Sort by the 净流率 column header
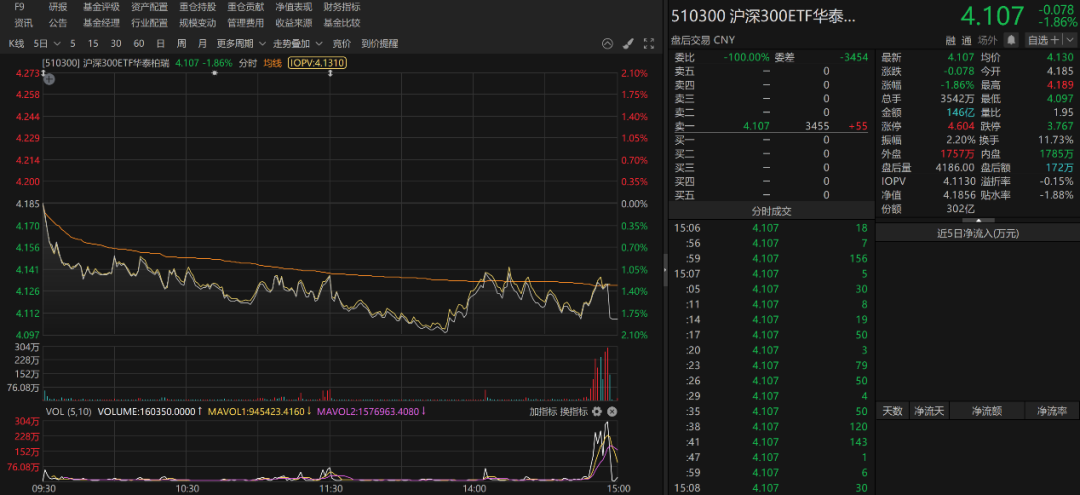Viewport: 1080px width, 495px height. pos(1052,411)
